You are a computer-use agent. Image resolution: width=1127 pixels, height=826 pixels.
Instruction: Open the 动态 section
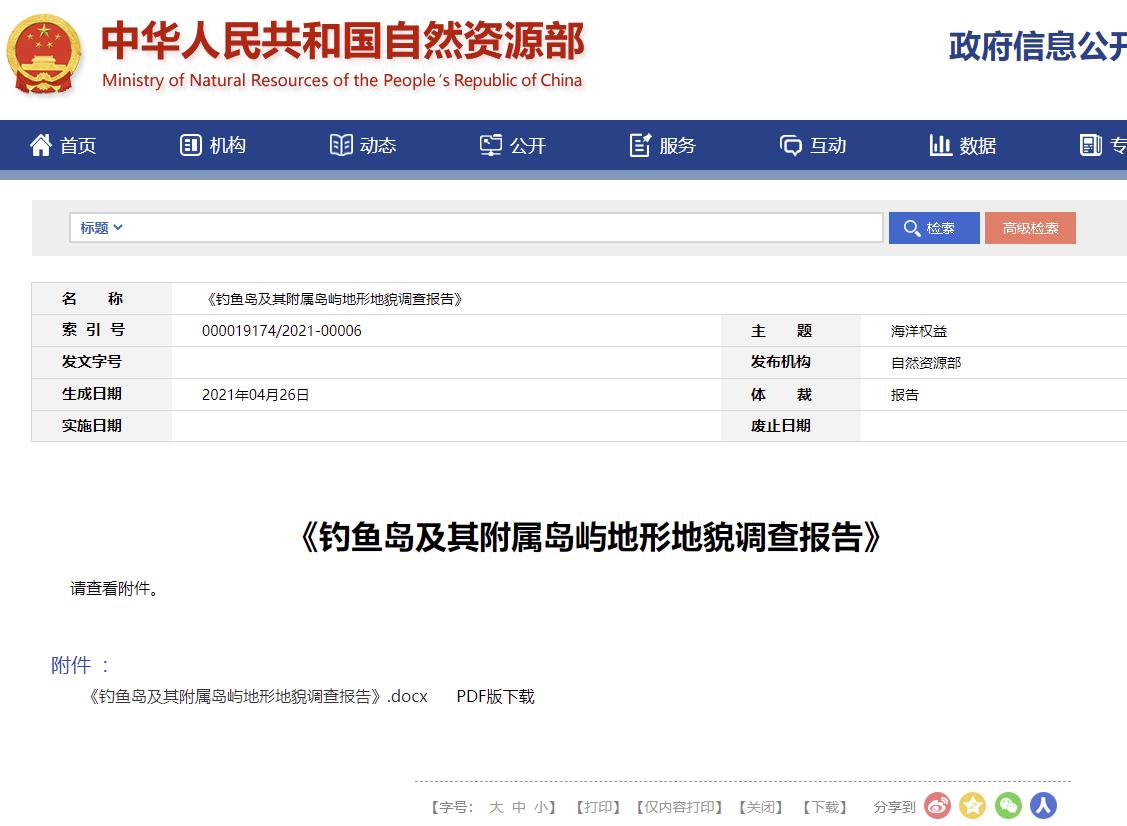pos(363,145)
